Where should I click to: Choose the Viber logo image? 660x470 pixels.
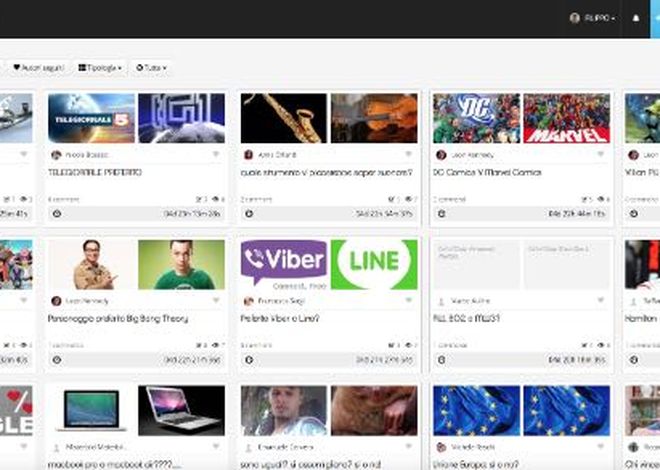[284, 264]
